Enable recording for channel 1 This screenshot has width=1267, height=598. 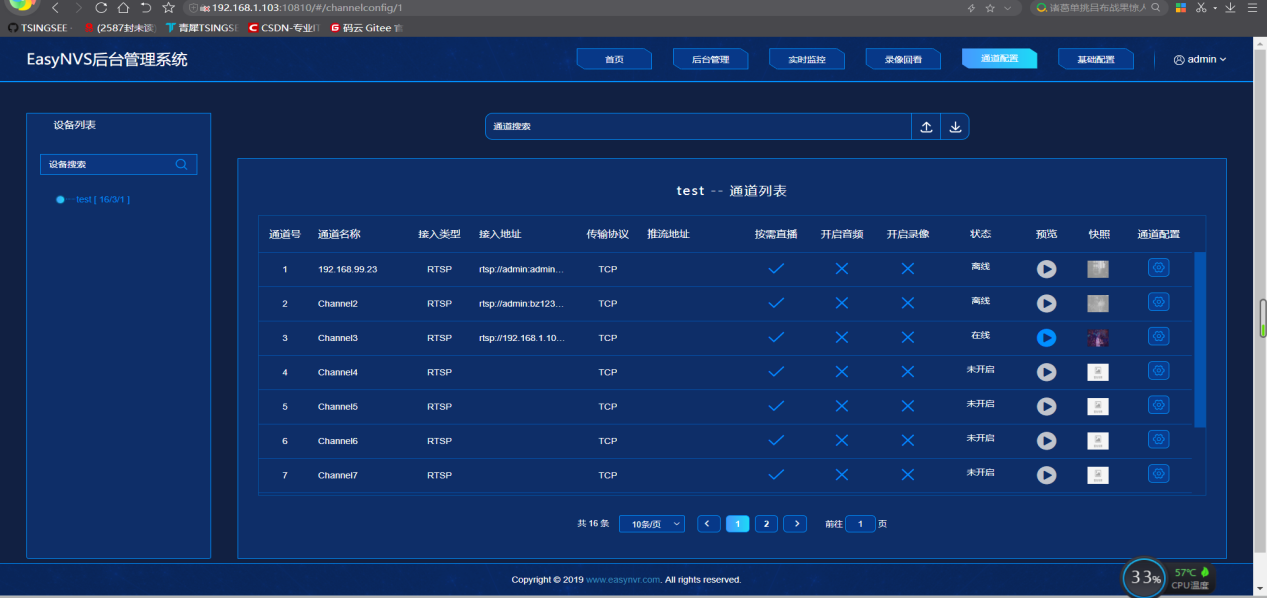tap(907, 268)
